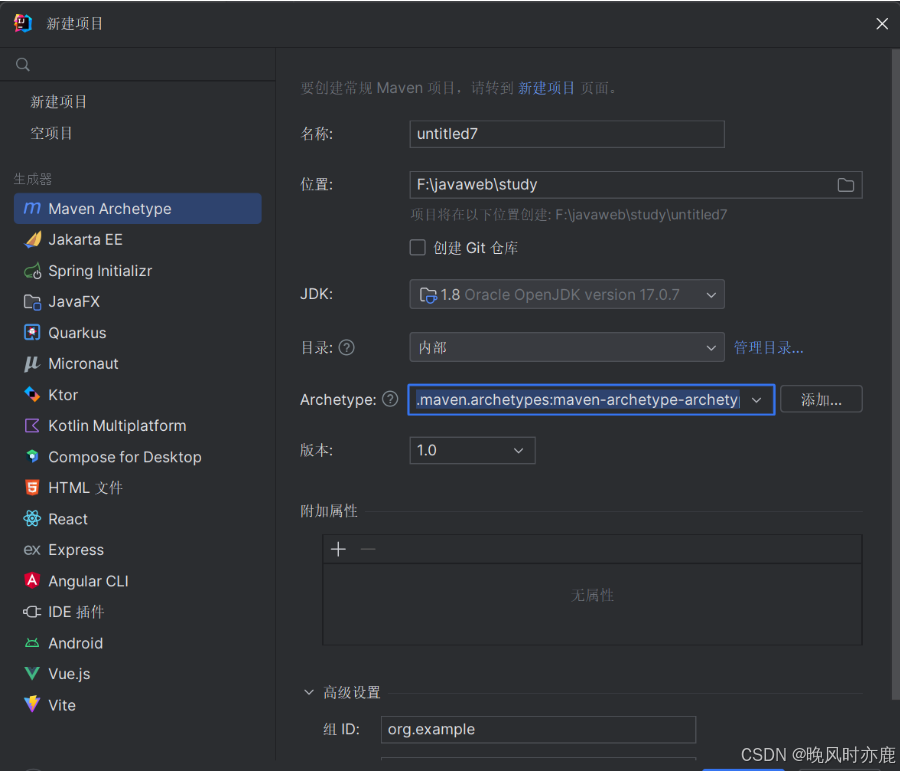Click the IDE plugin plug icon
This screenshot has height=771, width=900.
coord(32,612)
